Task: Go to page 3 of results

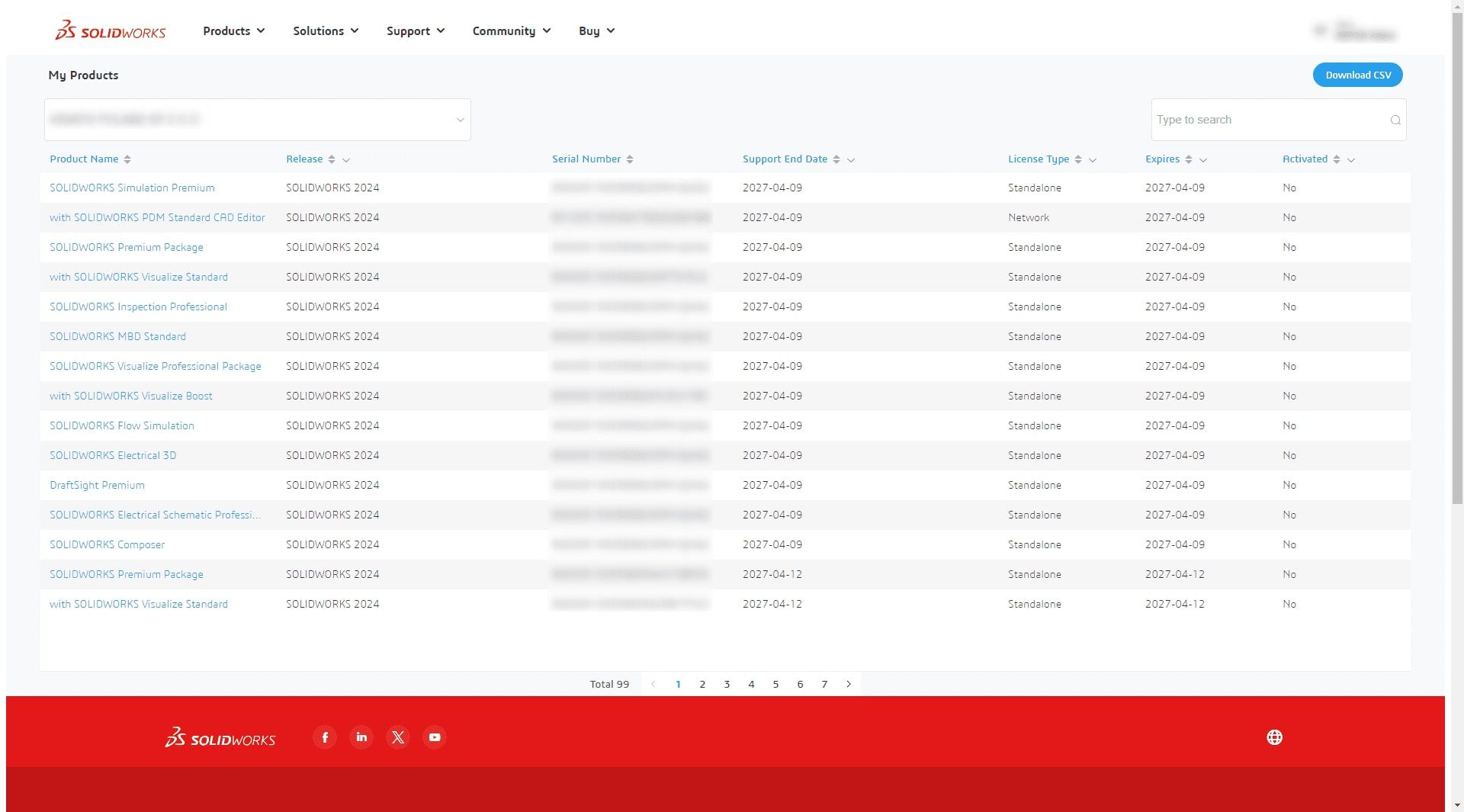Action: (x=727, y=684)
